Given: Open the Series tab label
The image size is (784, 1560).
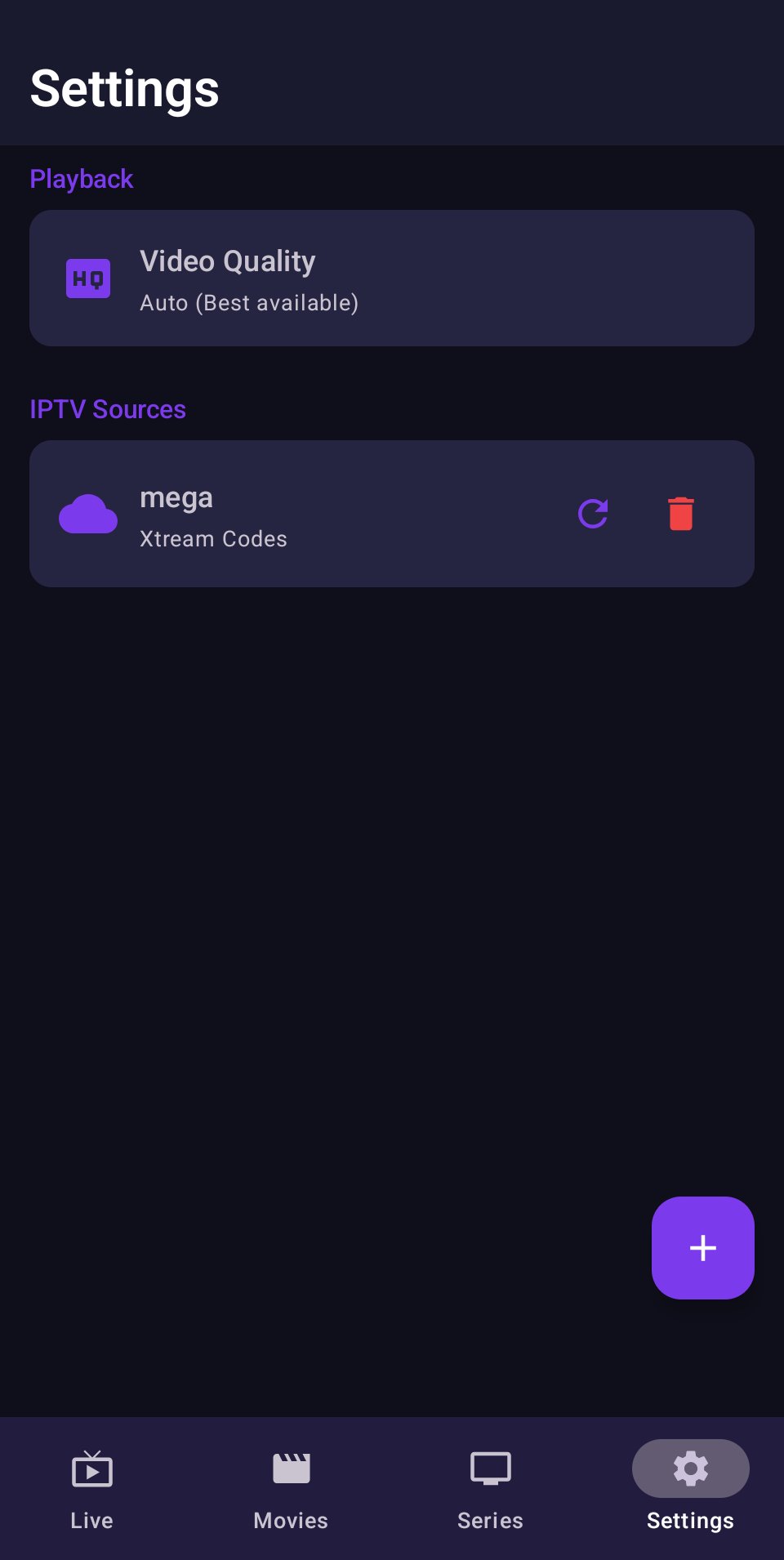Looking at the screenshot, I should pyautogui.click(x=490, y=1521).
